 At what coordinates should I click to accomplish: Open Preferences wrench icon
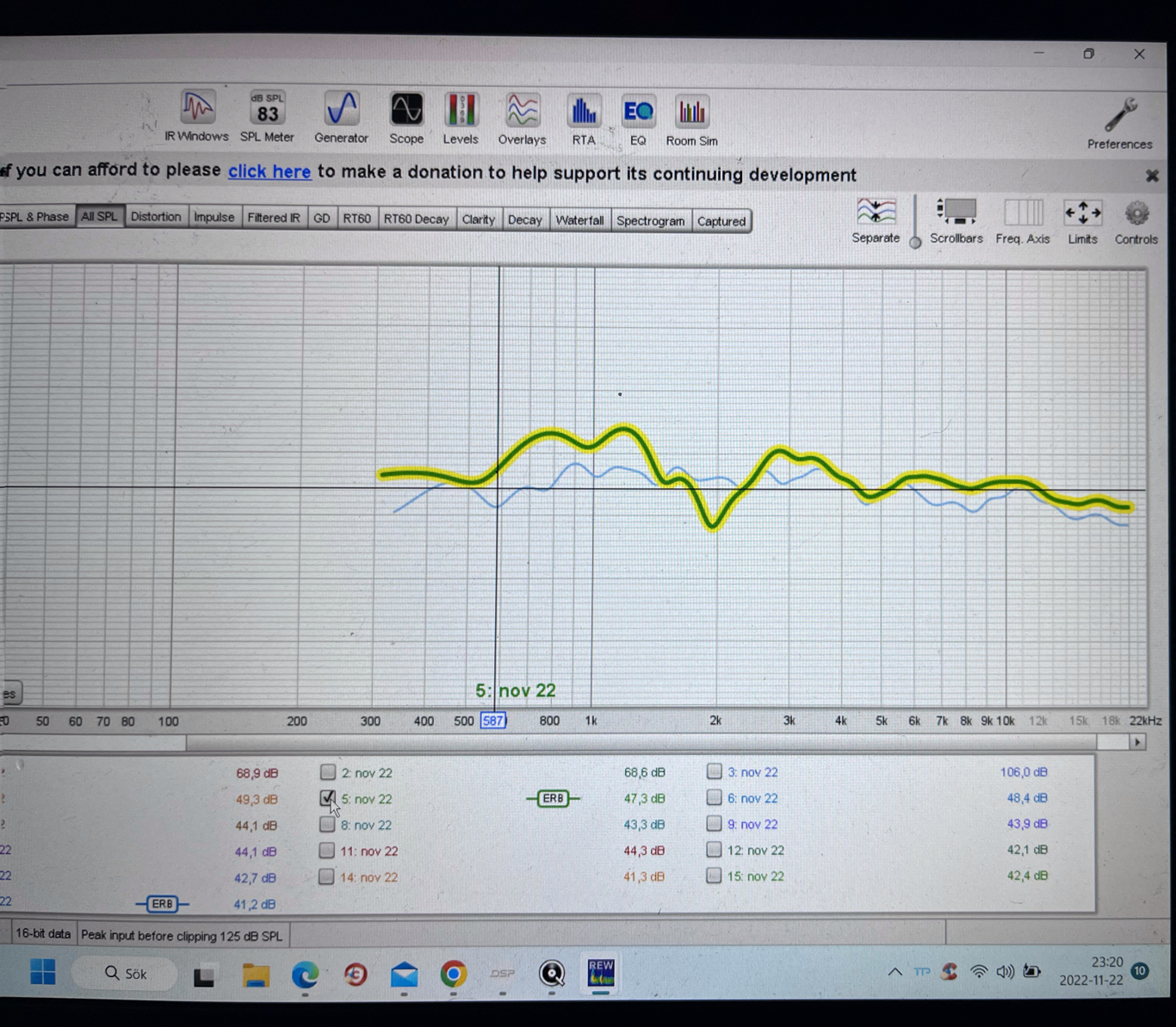[x=1119, y=124]
